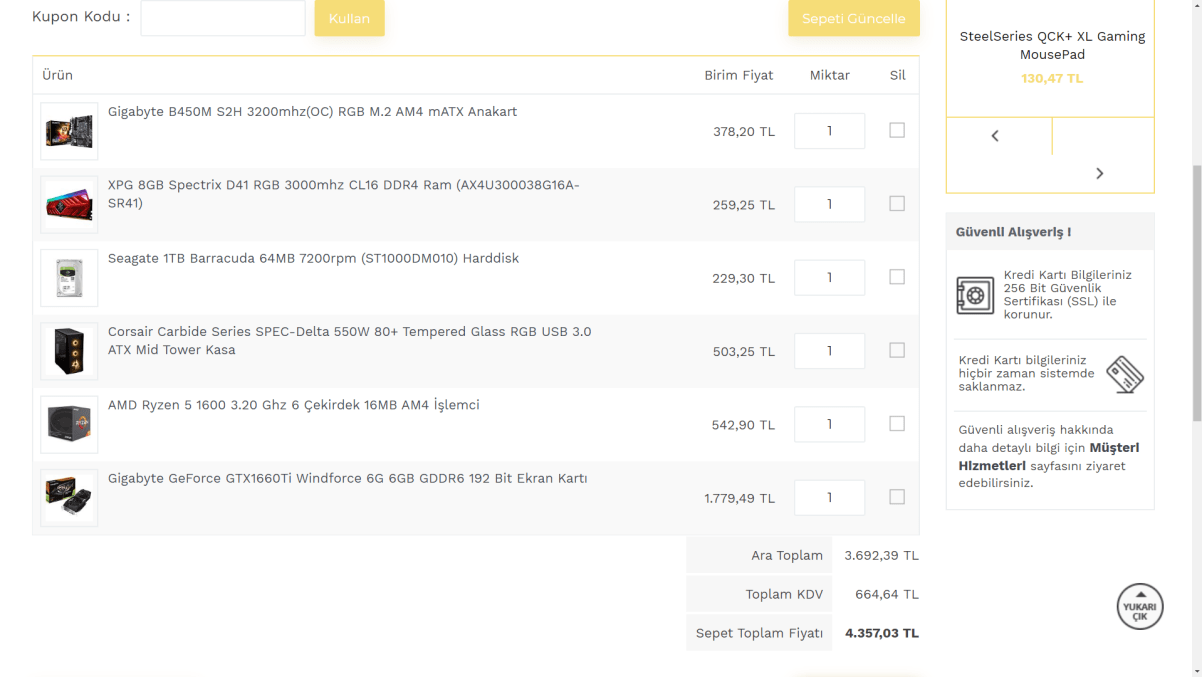Click the 130,47 TL mousepad price
The width and height of the screenshot is (1202, 677).
(x=1052, y=78)
